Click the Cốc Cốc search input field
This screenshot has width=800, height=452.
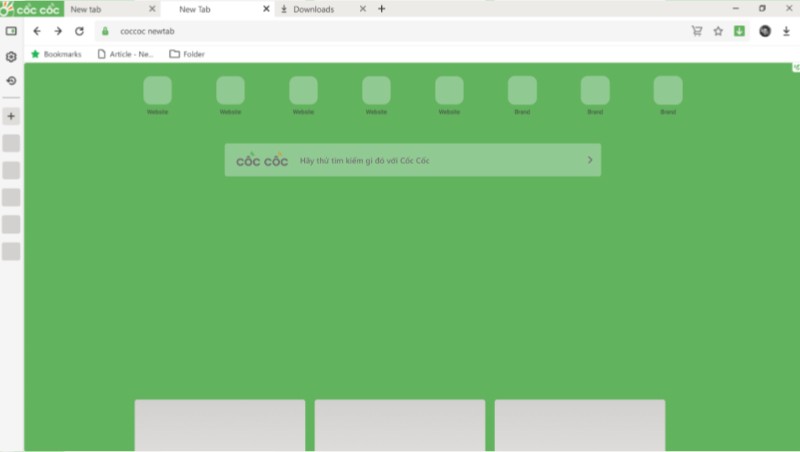(x=413, y=160)
